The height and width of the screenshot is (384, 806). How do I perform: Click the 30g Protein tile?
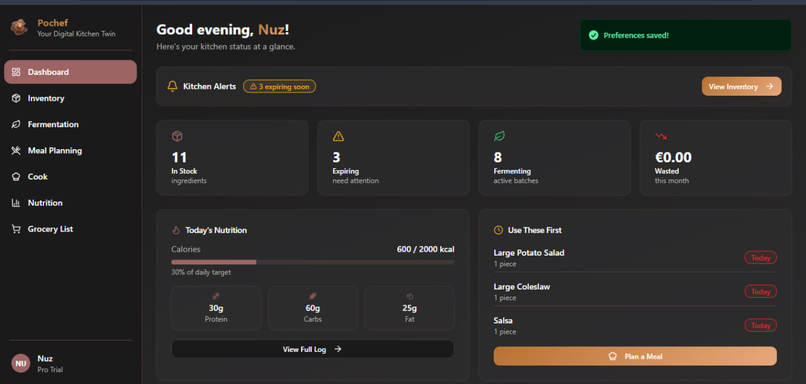216,308
